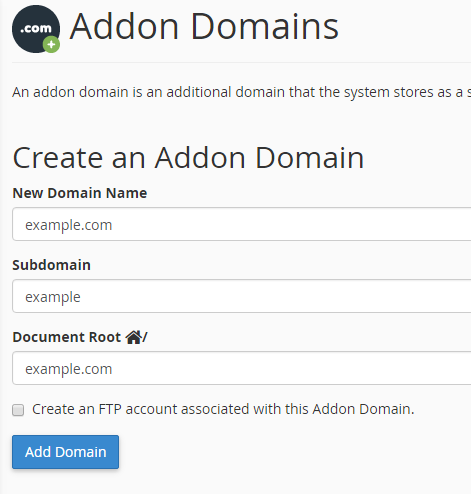The width and height of the screenshot is (471, 494).
Task: Enable the Create an FTP account checkbox
Action: (x=18, y=410)
